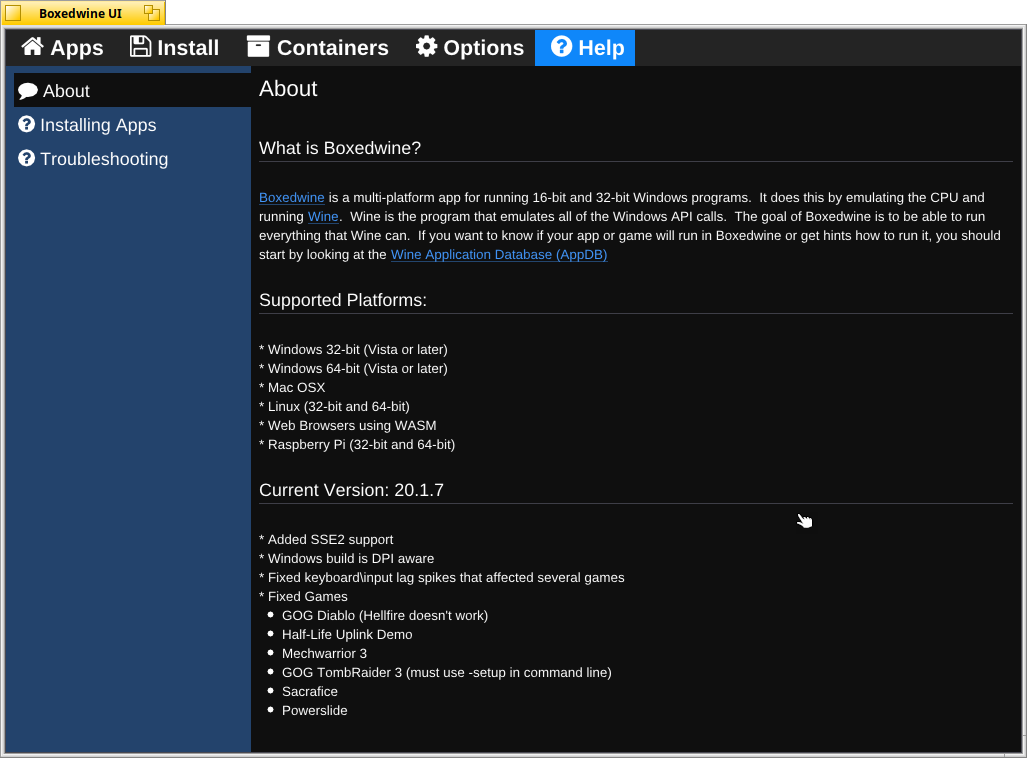The width and height of the screenshot is (1027, 758).
Task: Click the Containers box icon
Action: (258, 47)
